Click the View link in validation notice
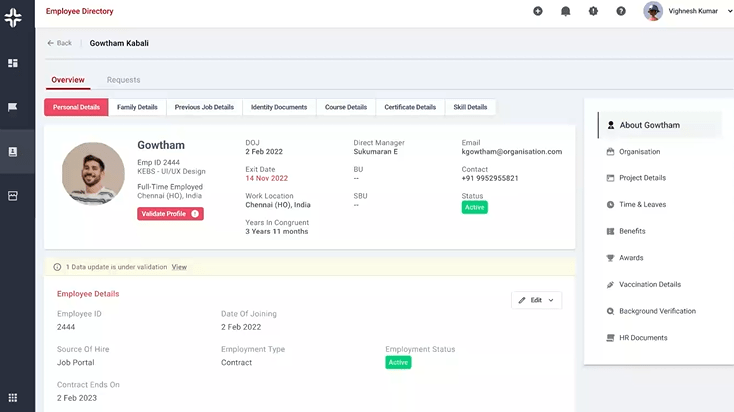Viewport: 734px width, 412px height. click(x=179, y=267)
